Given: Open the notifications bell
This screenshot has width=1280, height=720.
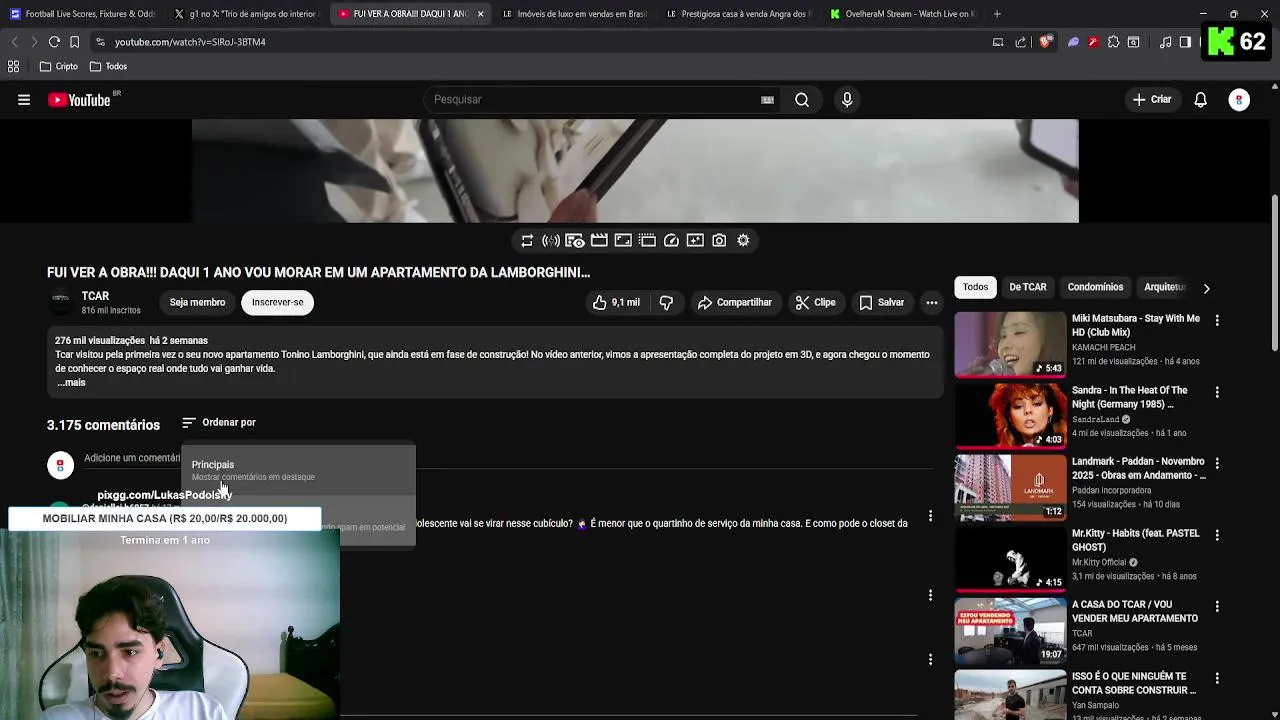Looking at the screenshot, I should (x=1201, y=100).
